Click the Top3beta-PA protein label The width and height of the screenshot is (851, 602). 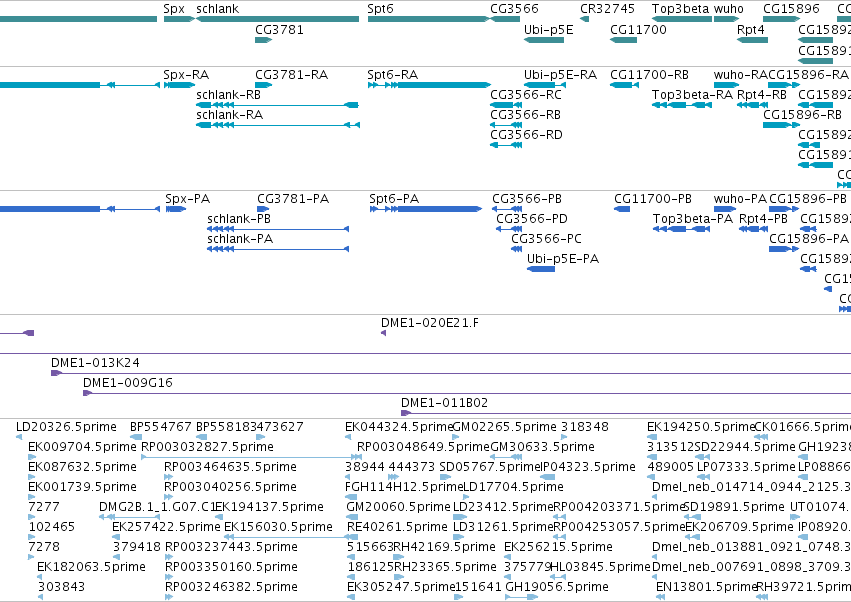click(x=693, y=219)
